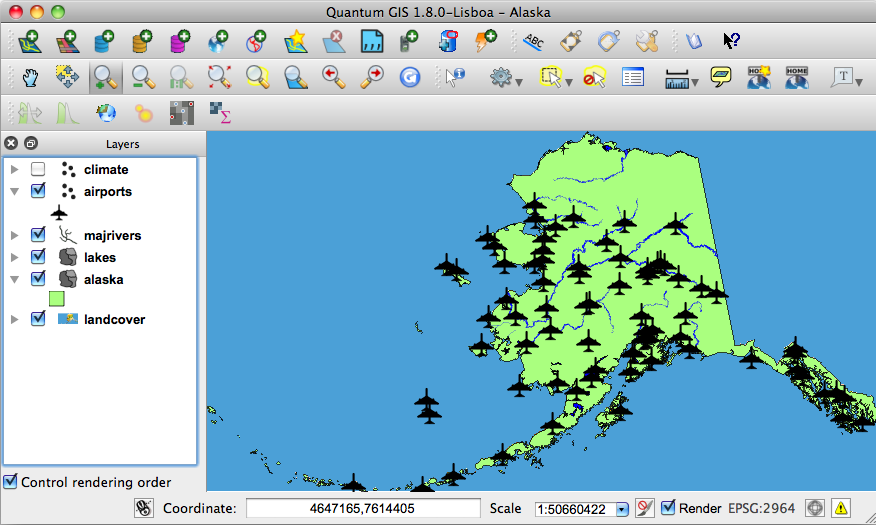The image size is (876, 525).
Task: Click the Refresh map button
Action: [x=409, y=77]
